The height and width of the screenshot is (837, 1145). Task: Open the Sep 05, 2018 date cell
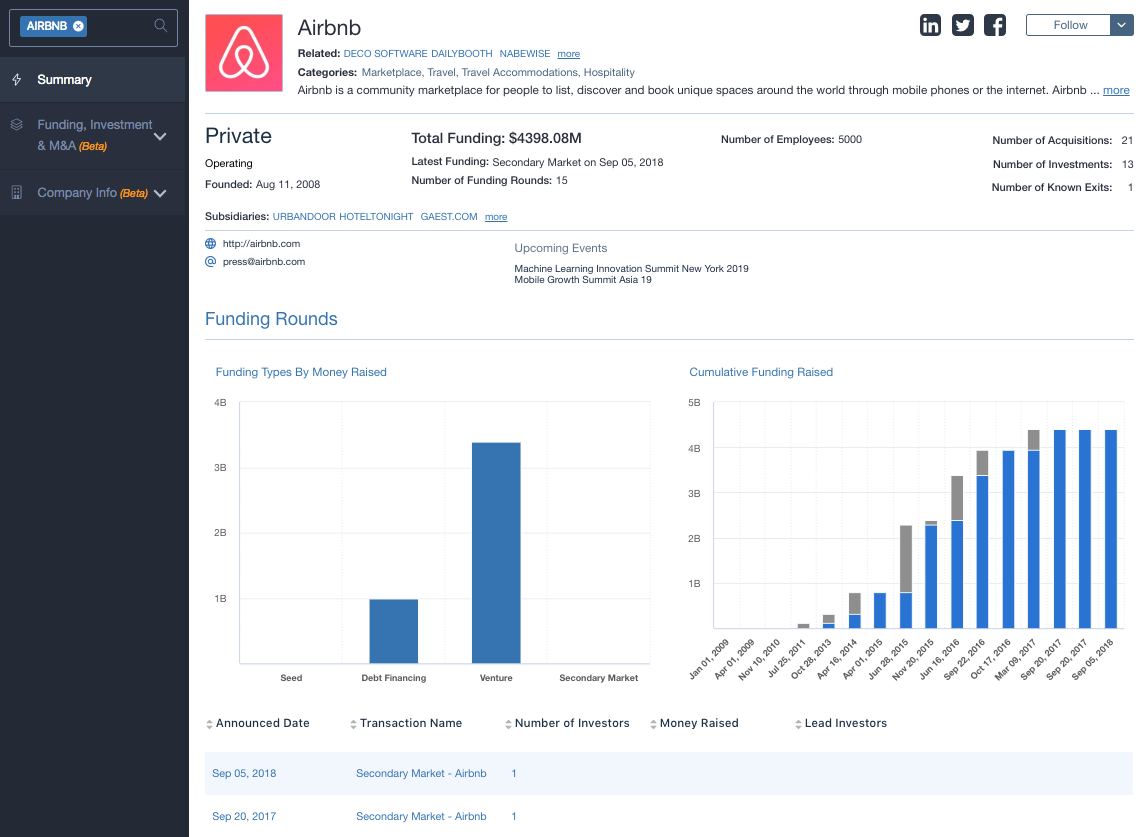[244, 773]
